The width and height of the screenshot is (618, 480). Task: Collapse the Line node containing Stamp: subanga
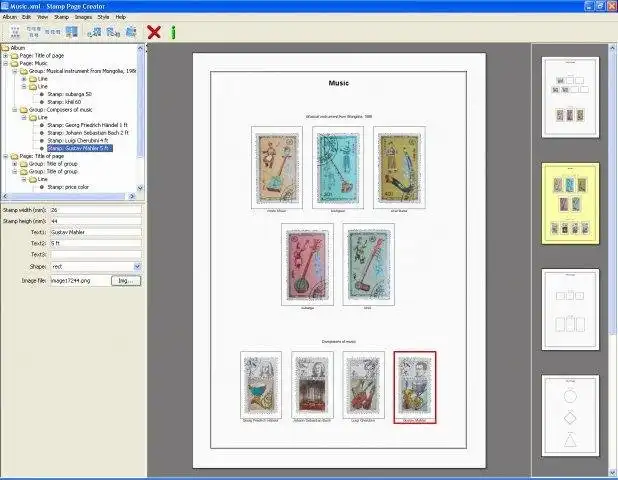[24, 87]
